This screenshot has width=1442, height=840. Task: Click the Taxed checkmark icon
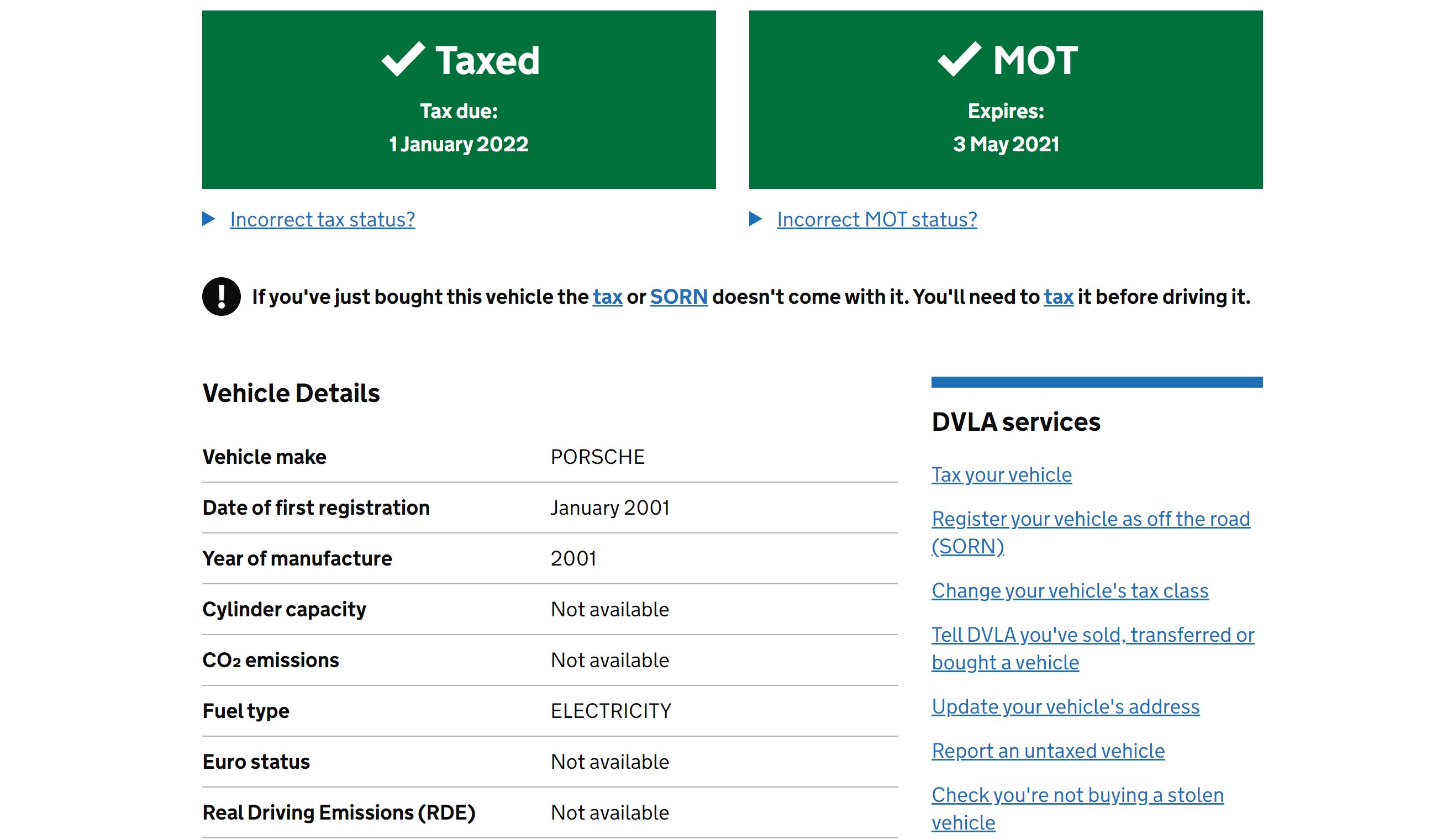tap(403, 60)
